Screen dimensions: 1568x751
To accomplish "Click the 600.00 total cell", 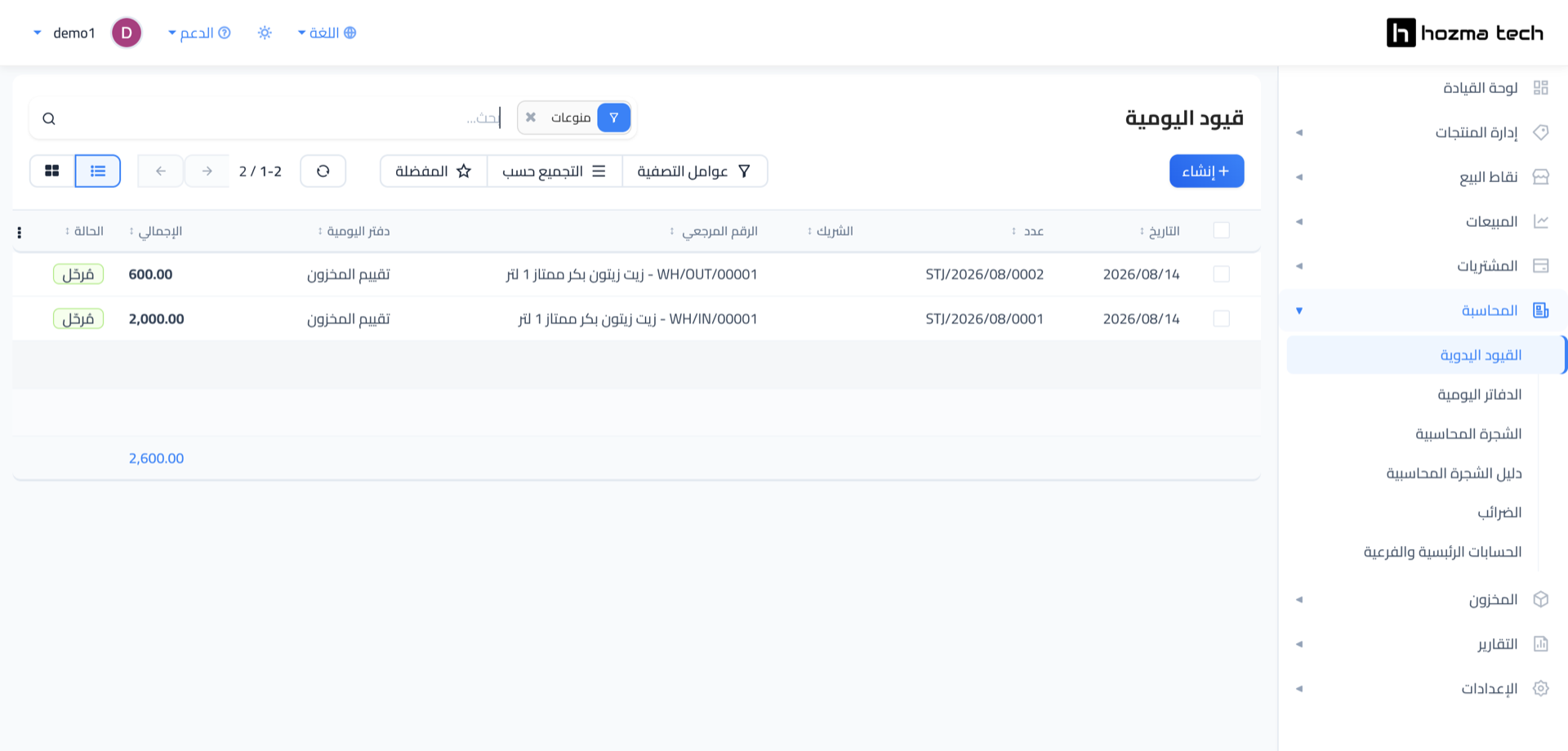I will click(x=150, y=274).
